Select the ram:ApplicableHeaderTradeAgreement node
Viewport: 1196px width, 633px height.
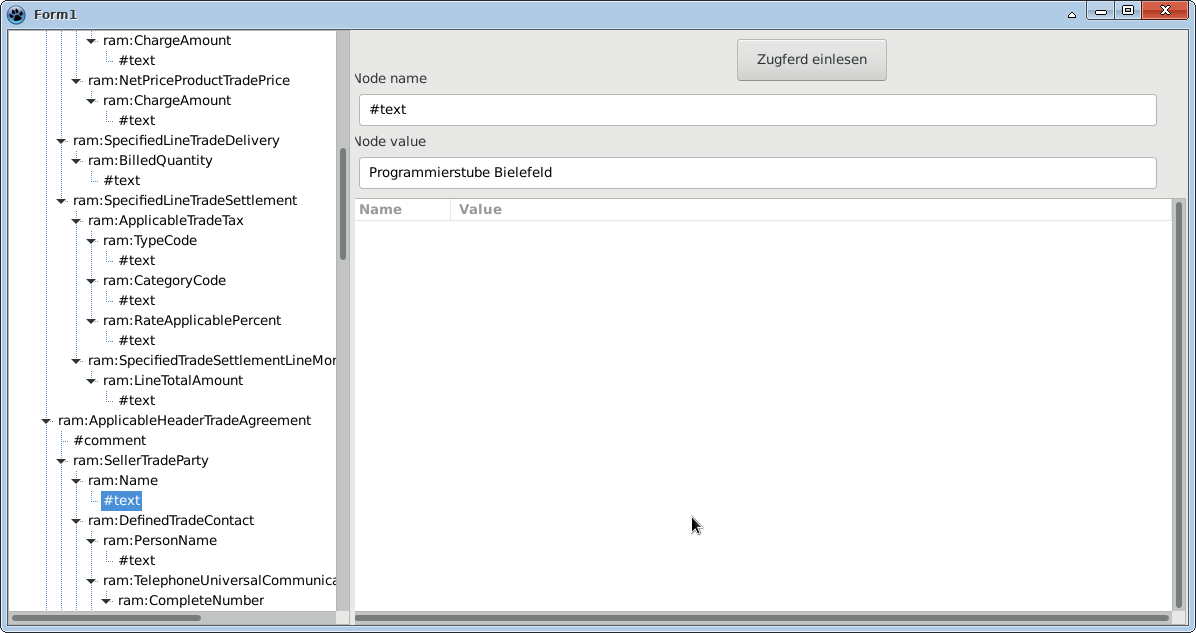point(185,420)
